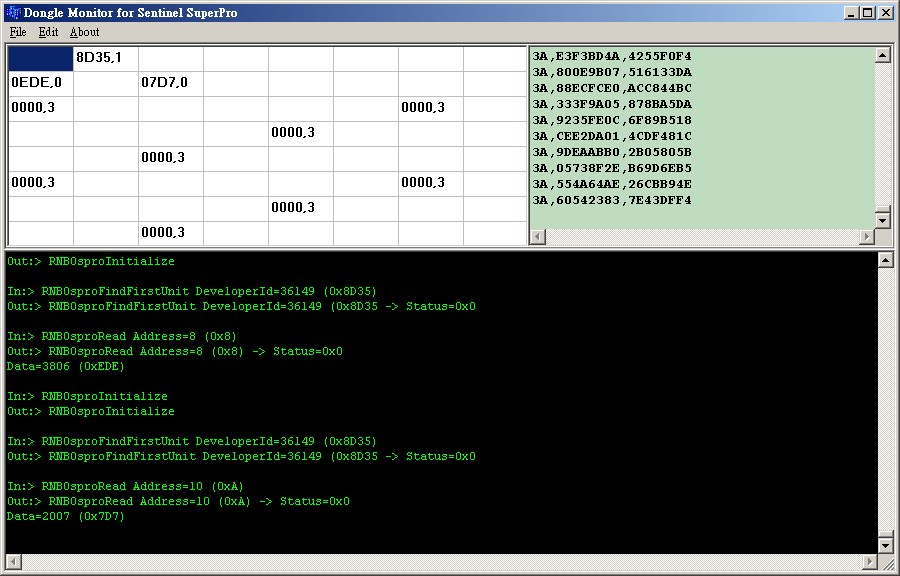Select the grid cell 8D35,1

(x=106, y=59)
